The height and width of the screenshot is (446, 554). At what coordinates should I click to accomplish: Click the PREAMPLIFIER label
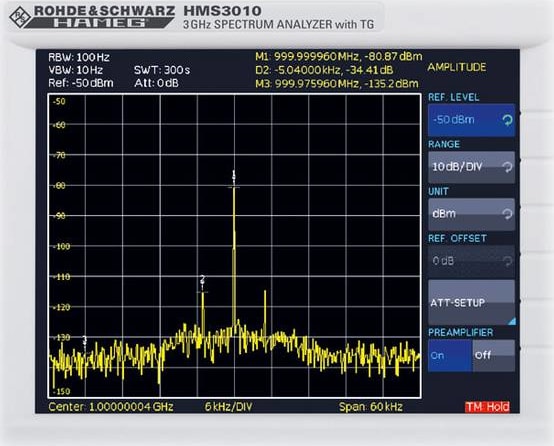pyautogui.click(x=460, y=333)
